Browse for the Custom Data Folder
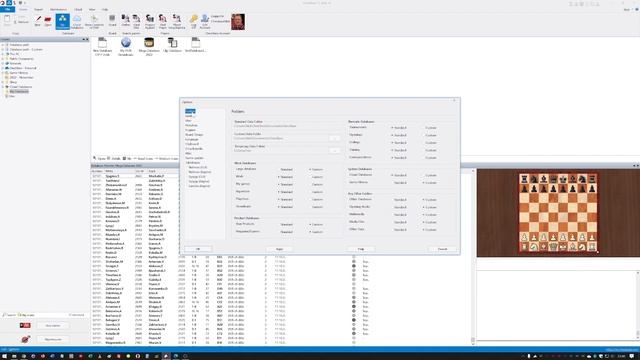The image size is (640, 360). (335, 138)
